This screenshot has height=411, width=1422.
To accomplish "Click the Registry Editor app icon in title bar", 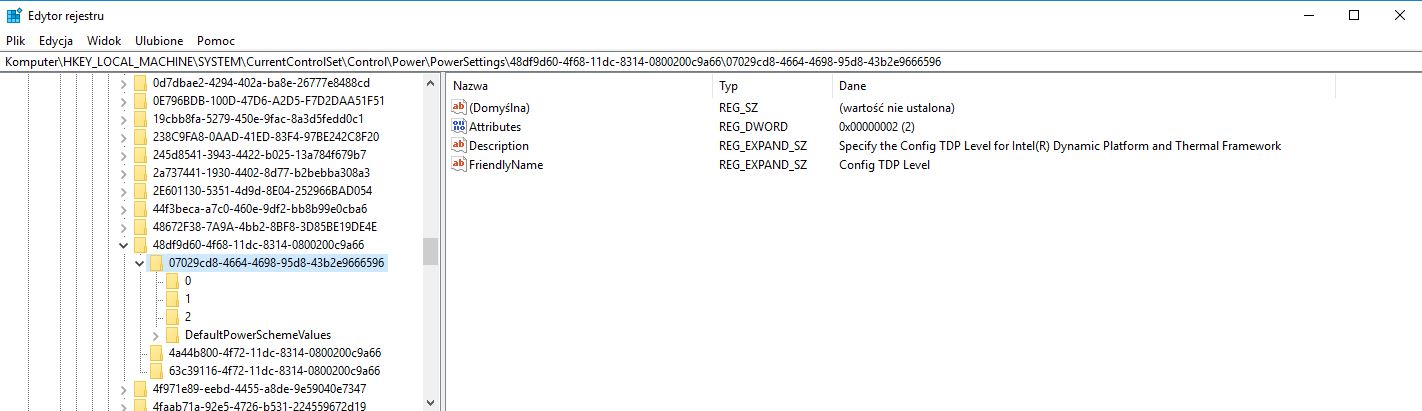I will point(15,16).
